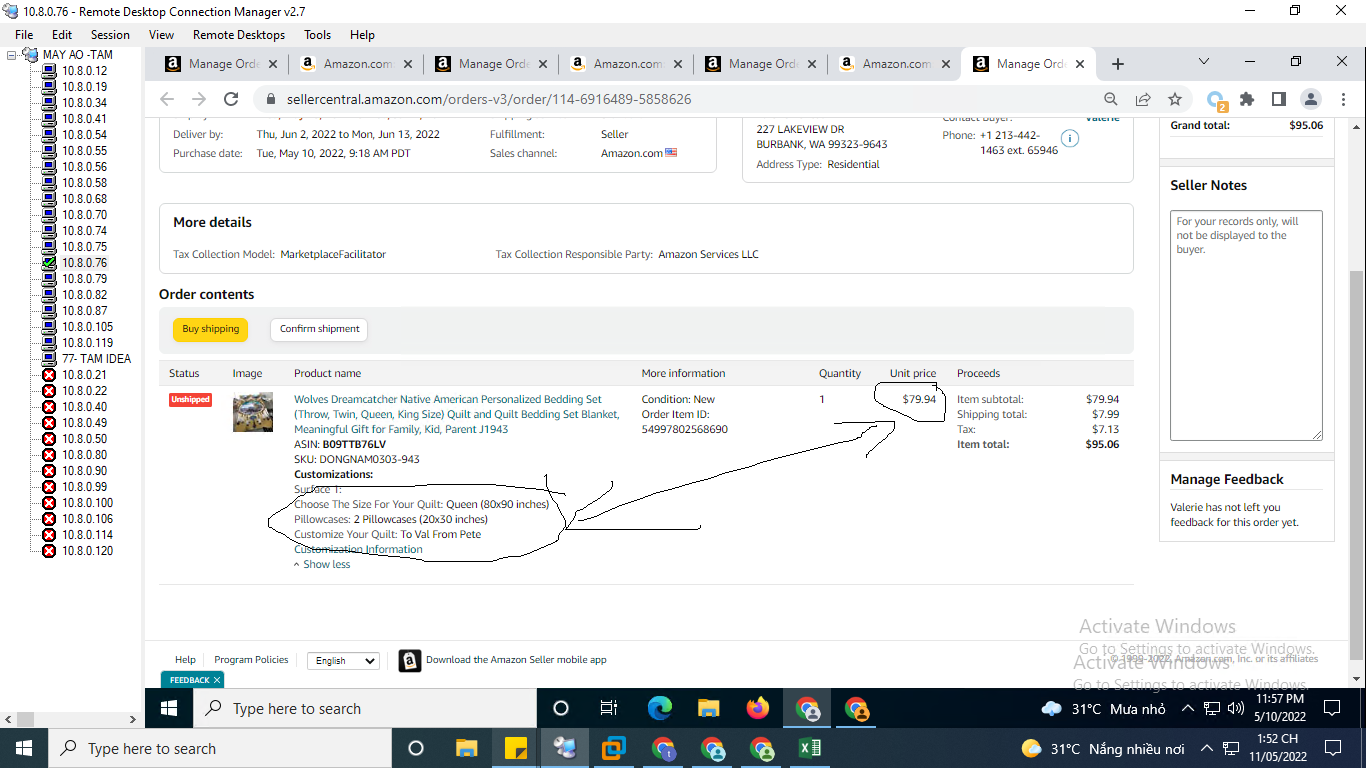Viewport: 1366px width, 768px height.
Task: Open Sticky Notes from the host taskbar
Action: (516, 748)
